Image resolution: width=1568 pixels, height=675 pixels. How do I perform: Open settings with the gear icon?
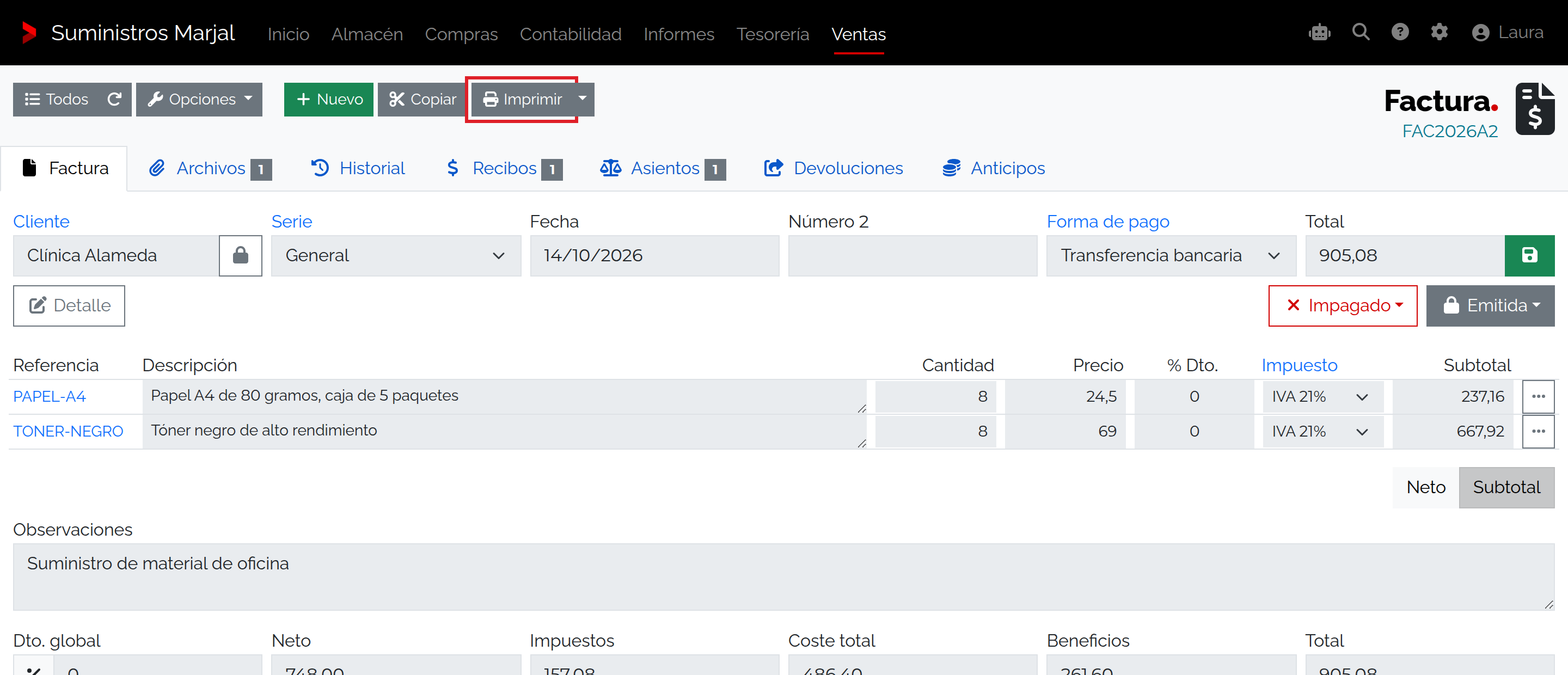point(1439,32)
